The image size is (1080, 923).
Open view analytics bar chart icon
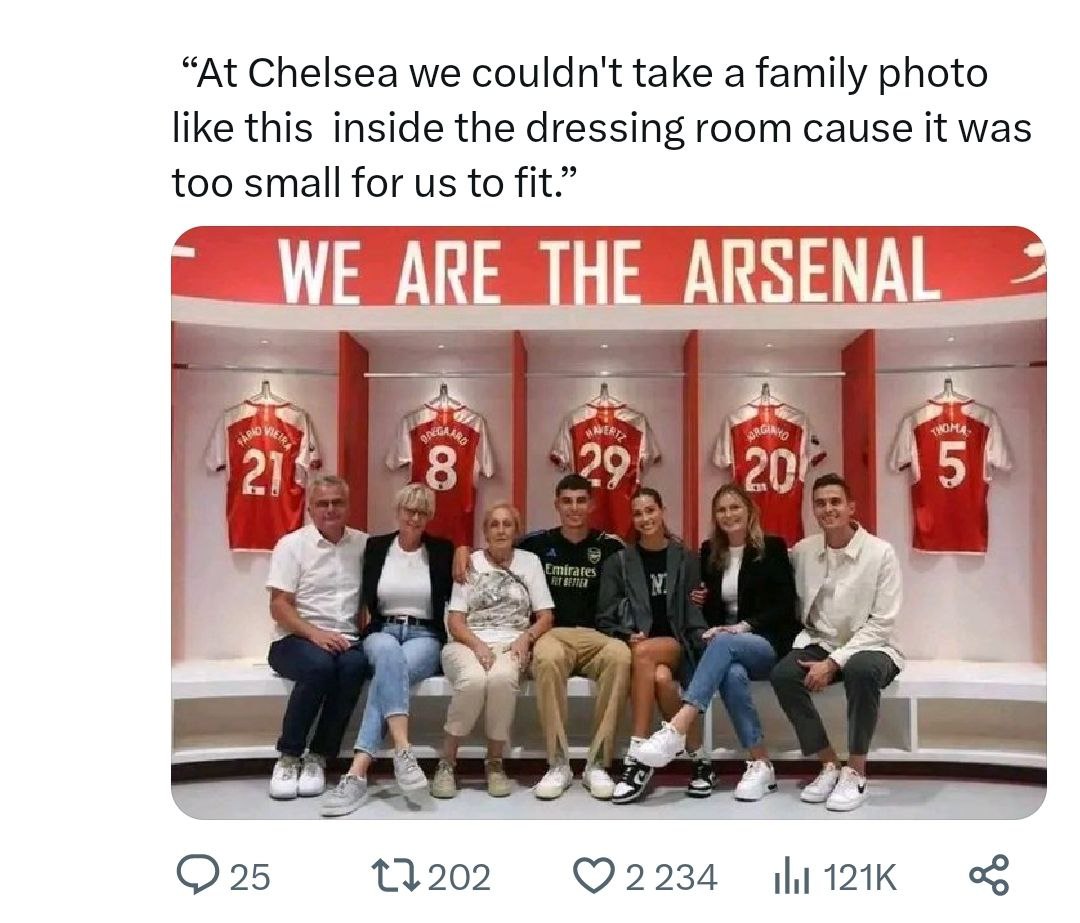click(789, 877)
